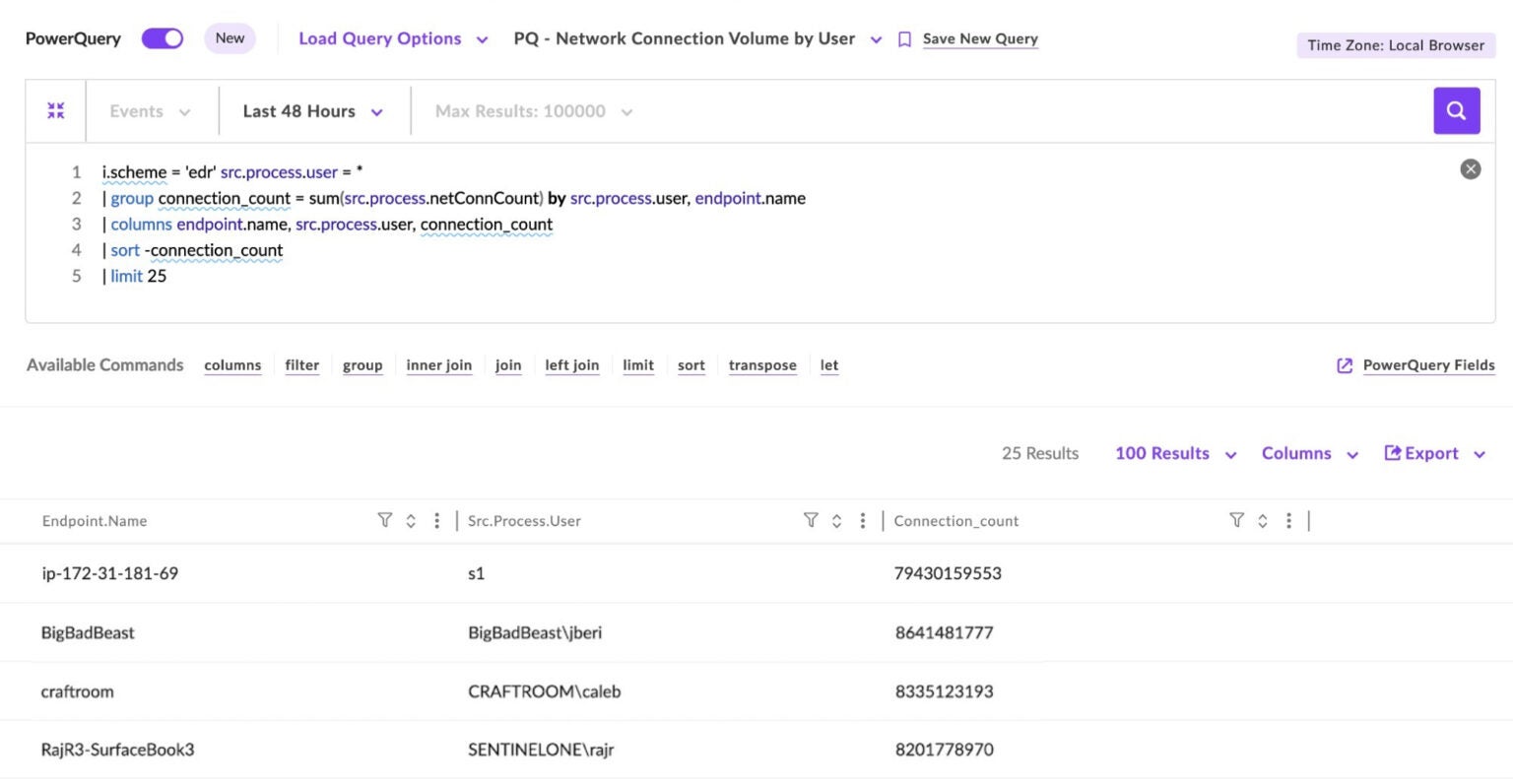Run the search with the magnifier button
This screenshot has width=1513, height=784.
(1456, 110)
